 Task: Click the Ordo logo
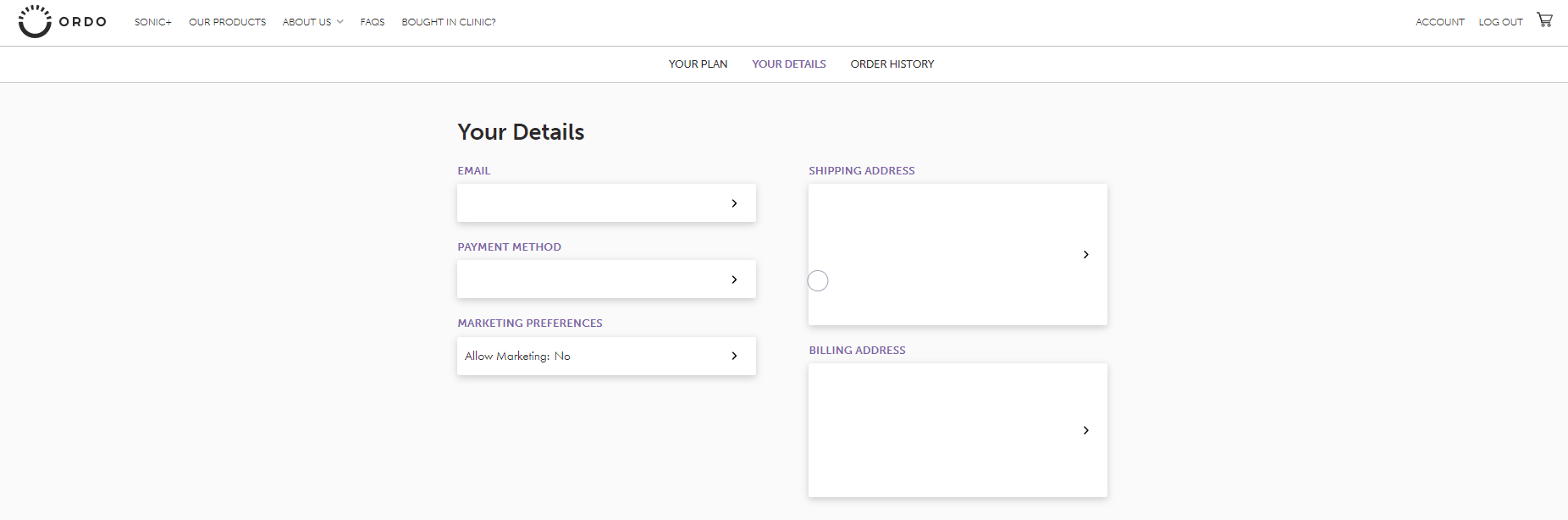pyautogui.click(x=62, y=22)
